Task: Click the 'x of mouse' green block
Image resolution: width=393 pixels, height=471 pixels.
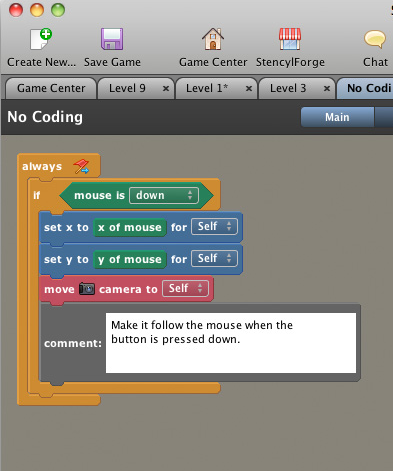Action: (130, 227)
